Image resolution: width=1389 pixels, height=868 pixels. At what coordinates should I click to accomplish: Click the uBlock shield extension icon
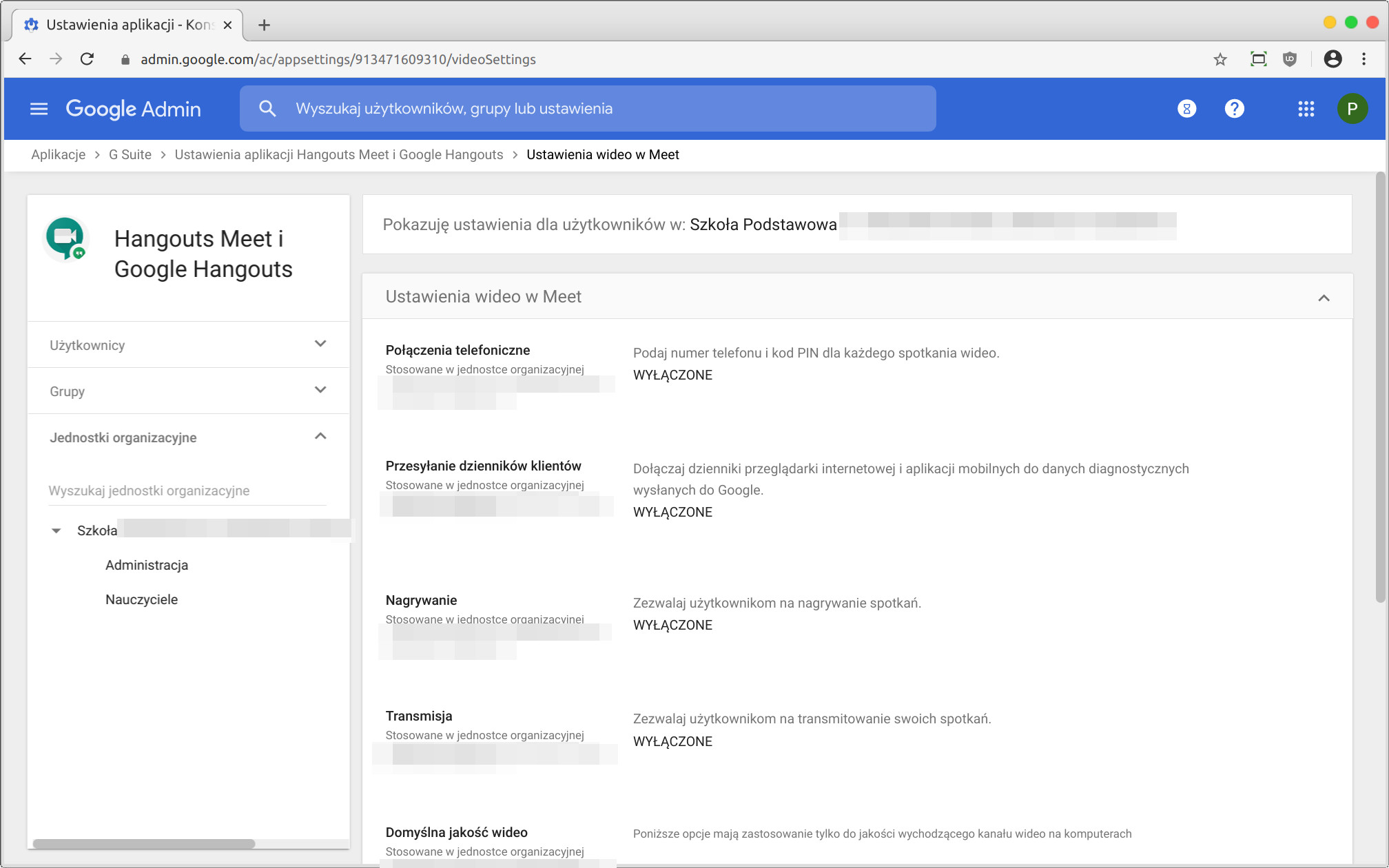(1290, 59)
